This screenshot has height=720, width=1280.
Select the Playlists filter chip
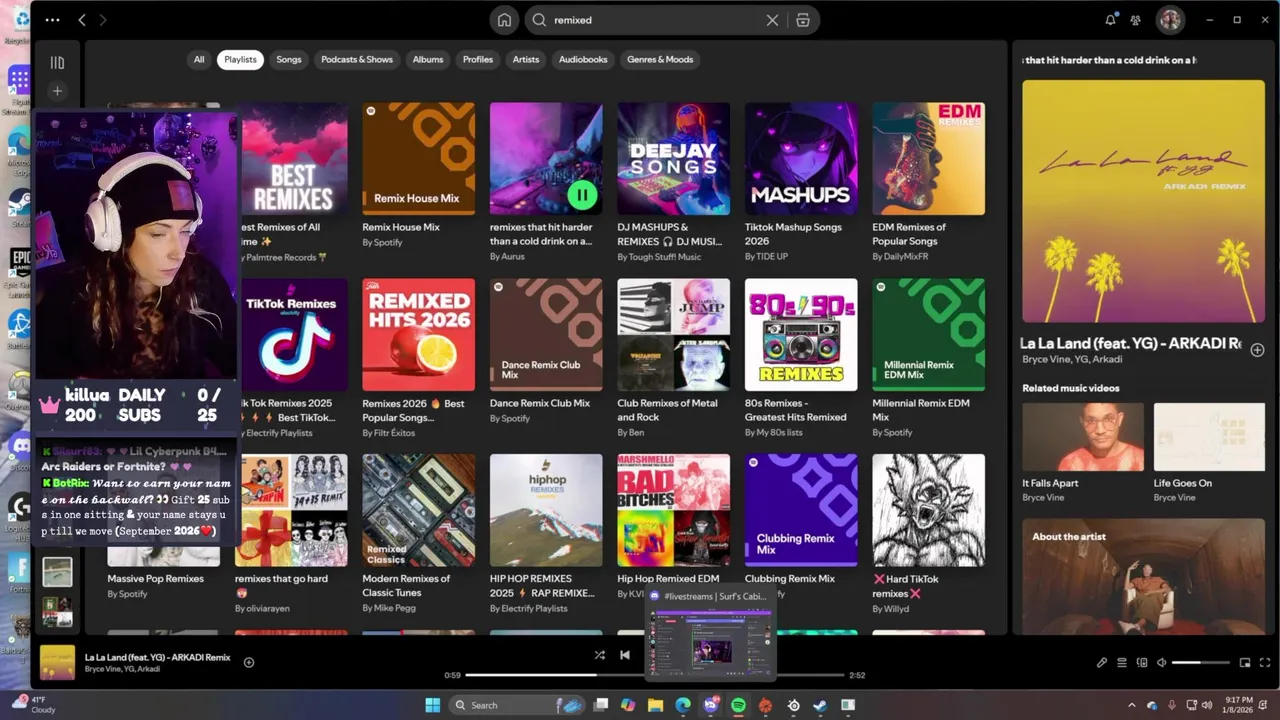point(240,59)
